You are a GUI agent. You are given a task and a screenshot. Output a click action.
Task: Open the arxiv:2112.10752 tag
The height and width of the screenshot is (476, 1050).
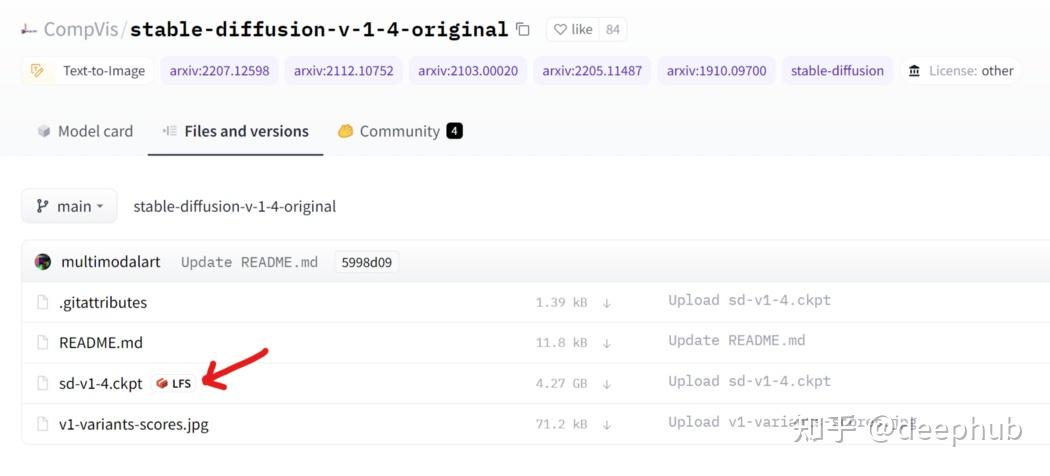[x=343, y=71]
